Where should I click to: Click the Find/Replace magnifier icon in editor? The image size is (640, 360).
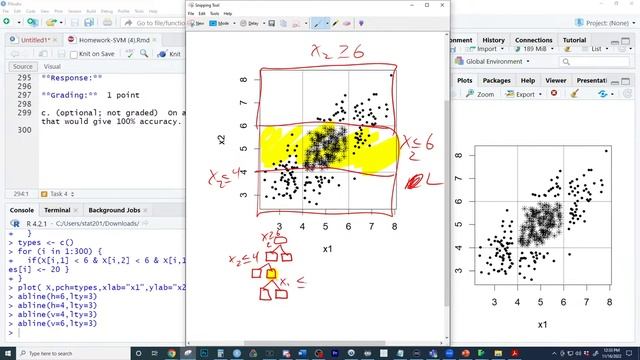[x=144, y=53]
